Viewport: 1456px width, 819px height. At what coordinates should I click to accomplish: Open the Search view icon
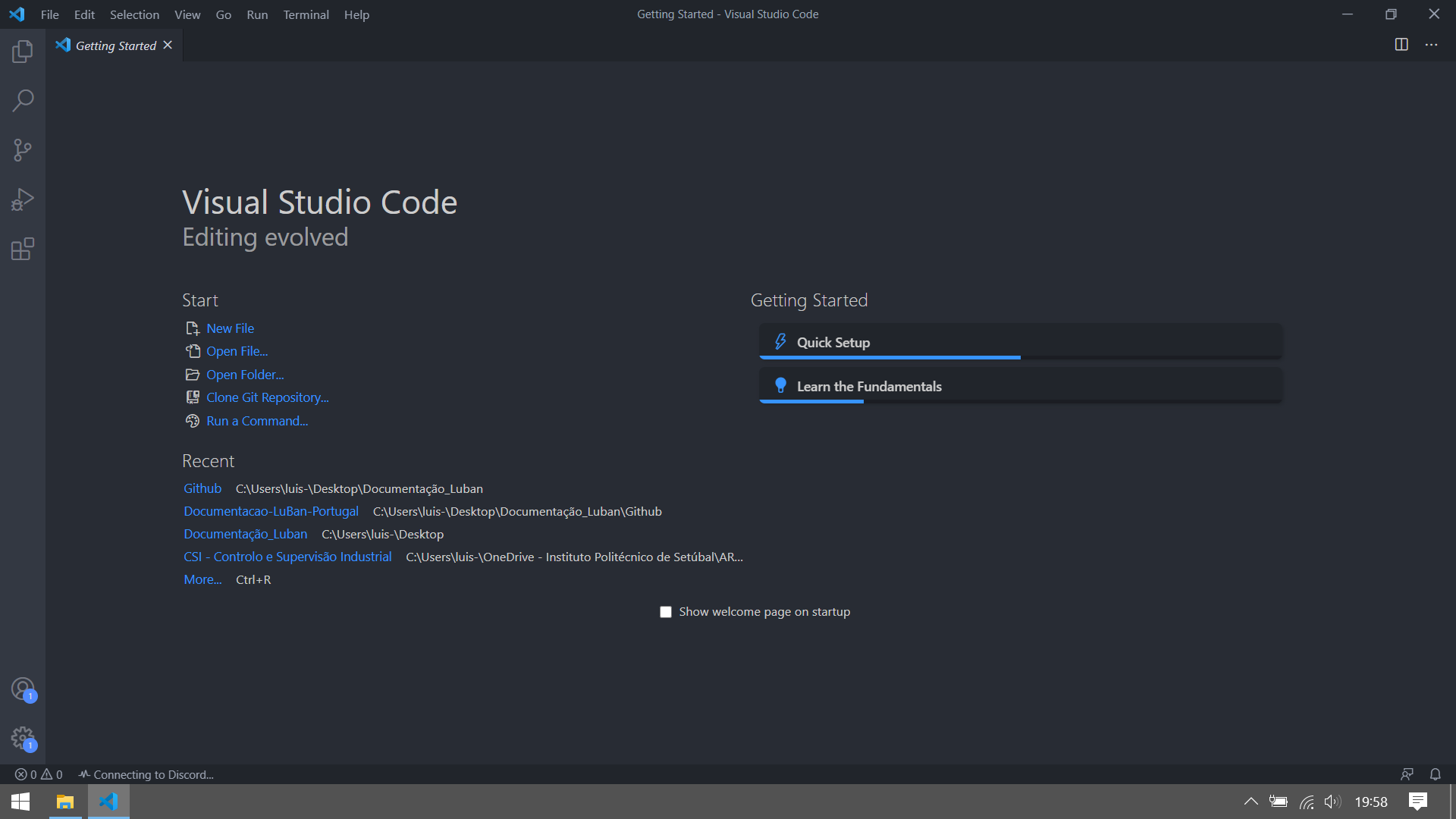pyautogui.click(x=23, y=101)
